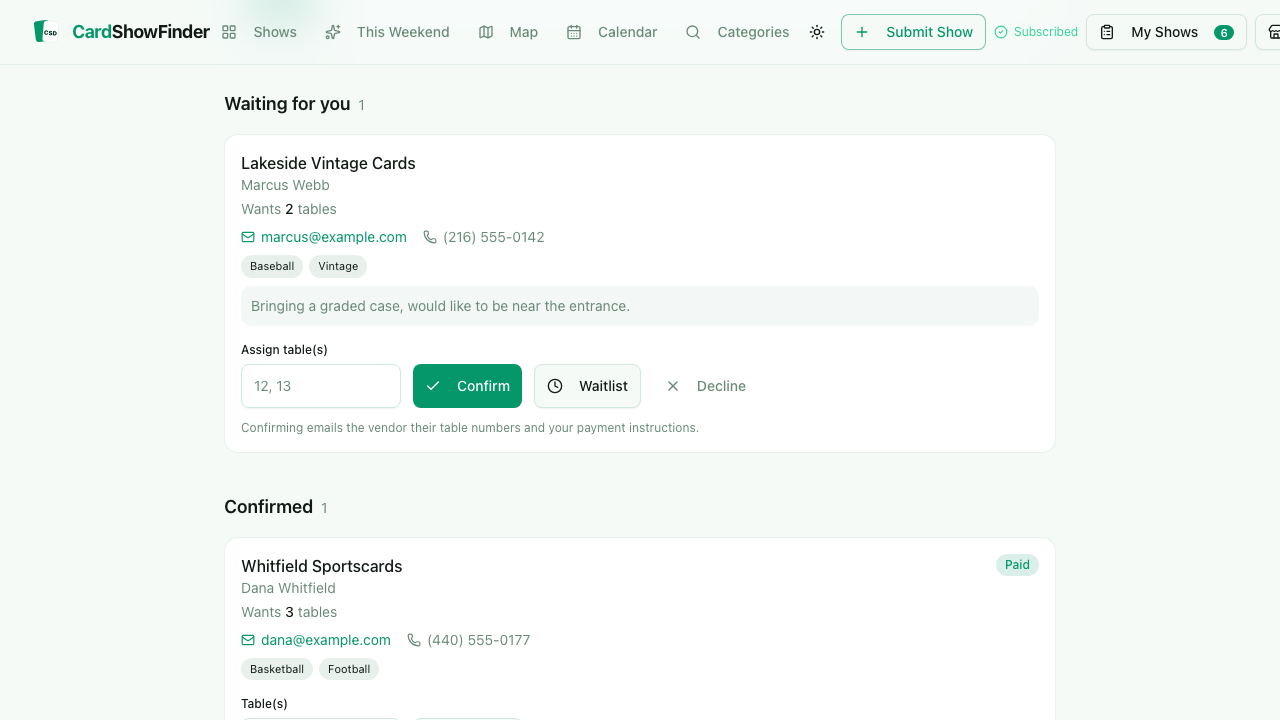Decline the Lakeside Vintage Cards request
Screen dimensions: 1280x720
click(706, 386)
